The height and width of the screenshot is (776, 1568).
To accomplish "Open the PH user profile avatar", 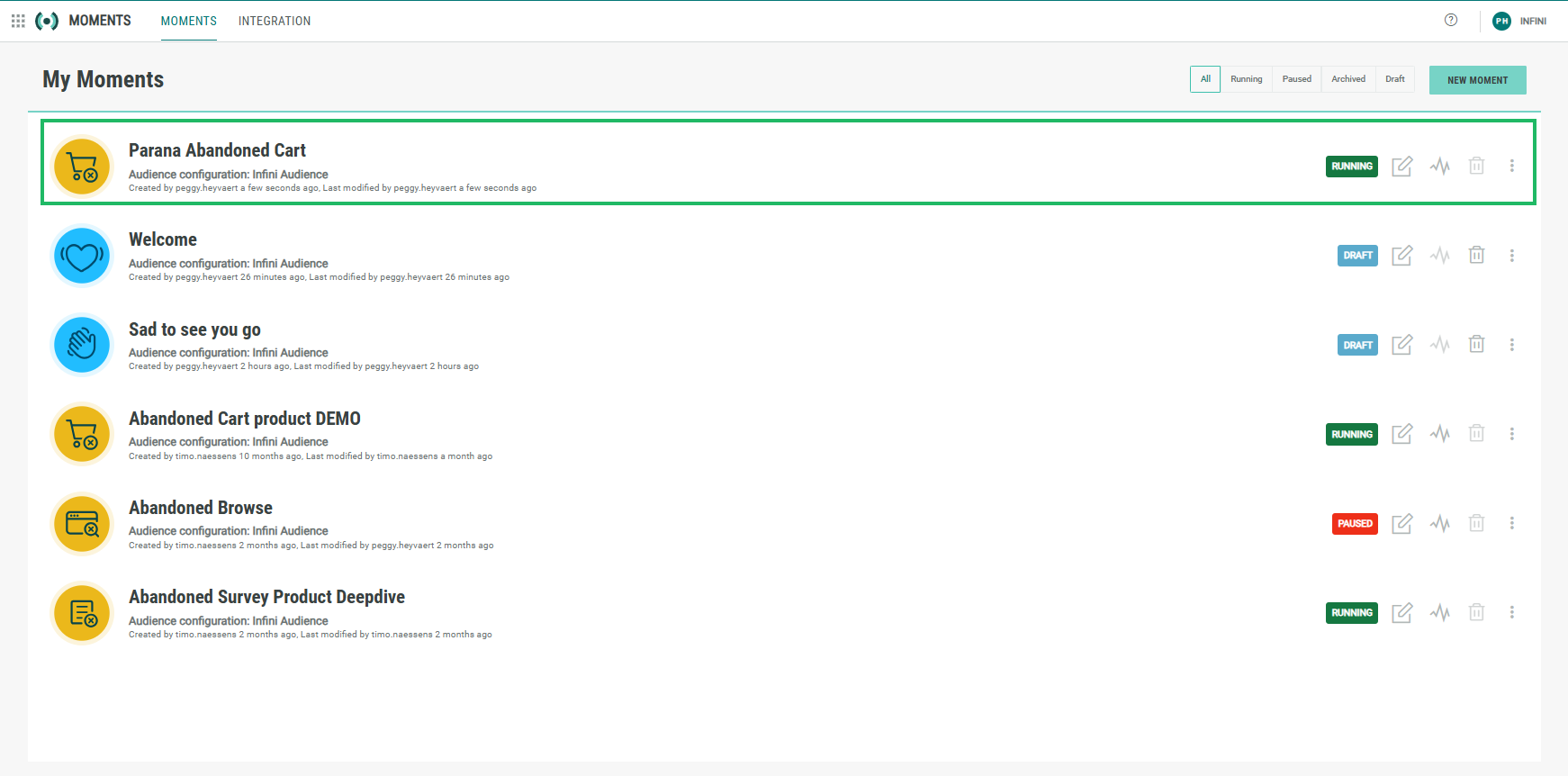I will 1500,21.
